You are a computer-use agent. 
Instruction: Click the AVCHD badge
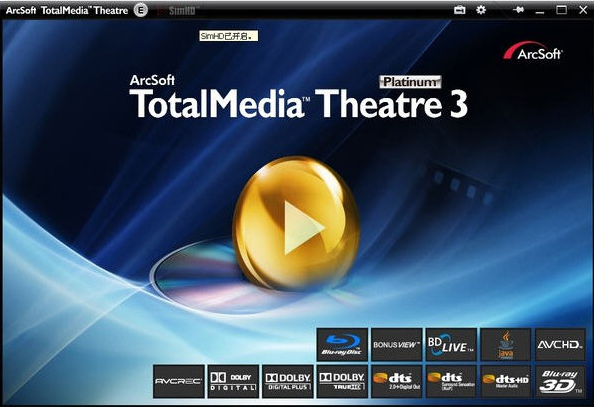click(x=560, y=344)
